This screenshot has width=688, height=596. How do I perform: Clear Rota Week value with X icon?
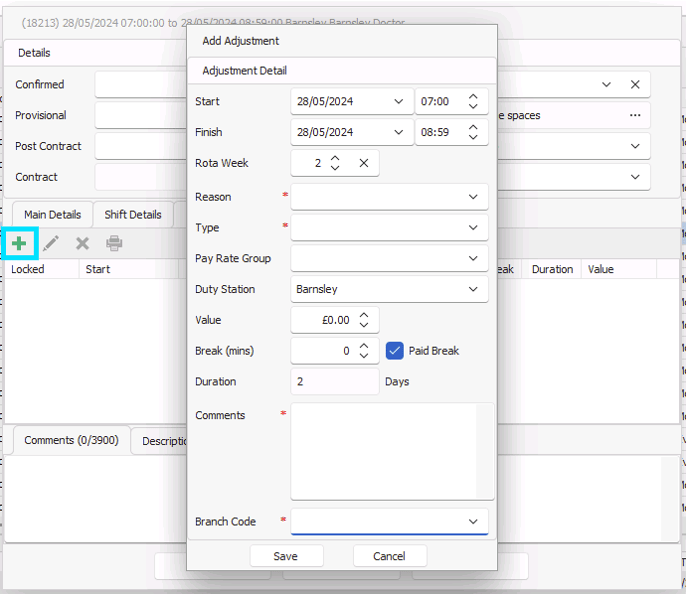click(x=364, y=163)
